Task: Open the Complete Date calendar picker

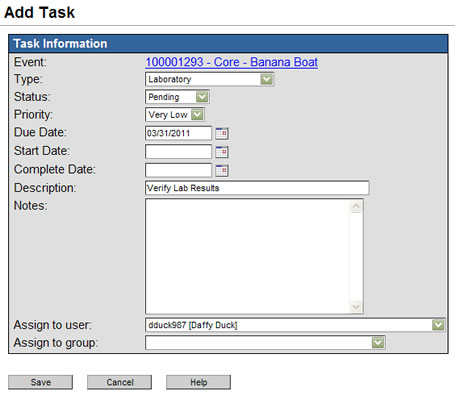Action: click(x=222, y=171)
